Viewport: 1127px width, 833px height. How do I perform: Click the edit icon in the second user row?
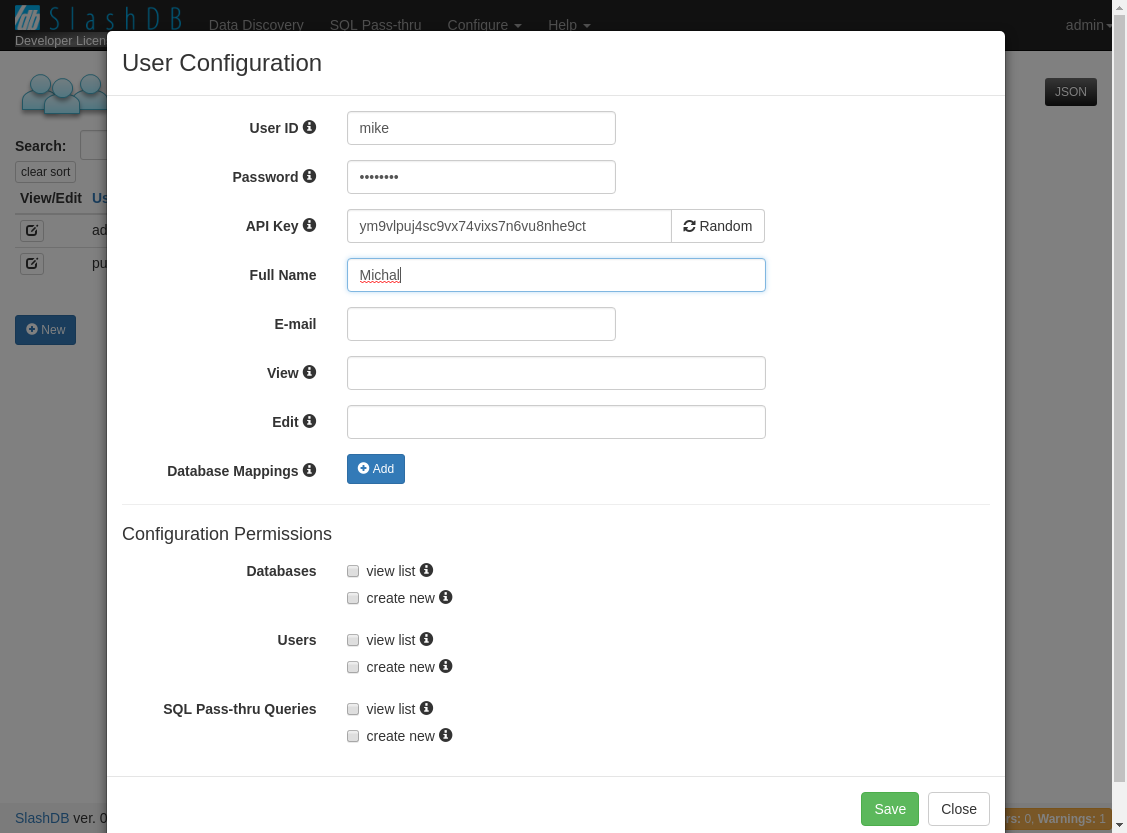(32, 264)
